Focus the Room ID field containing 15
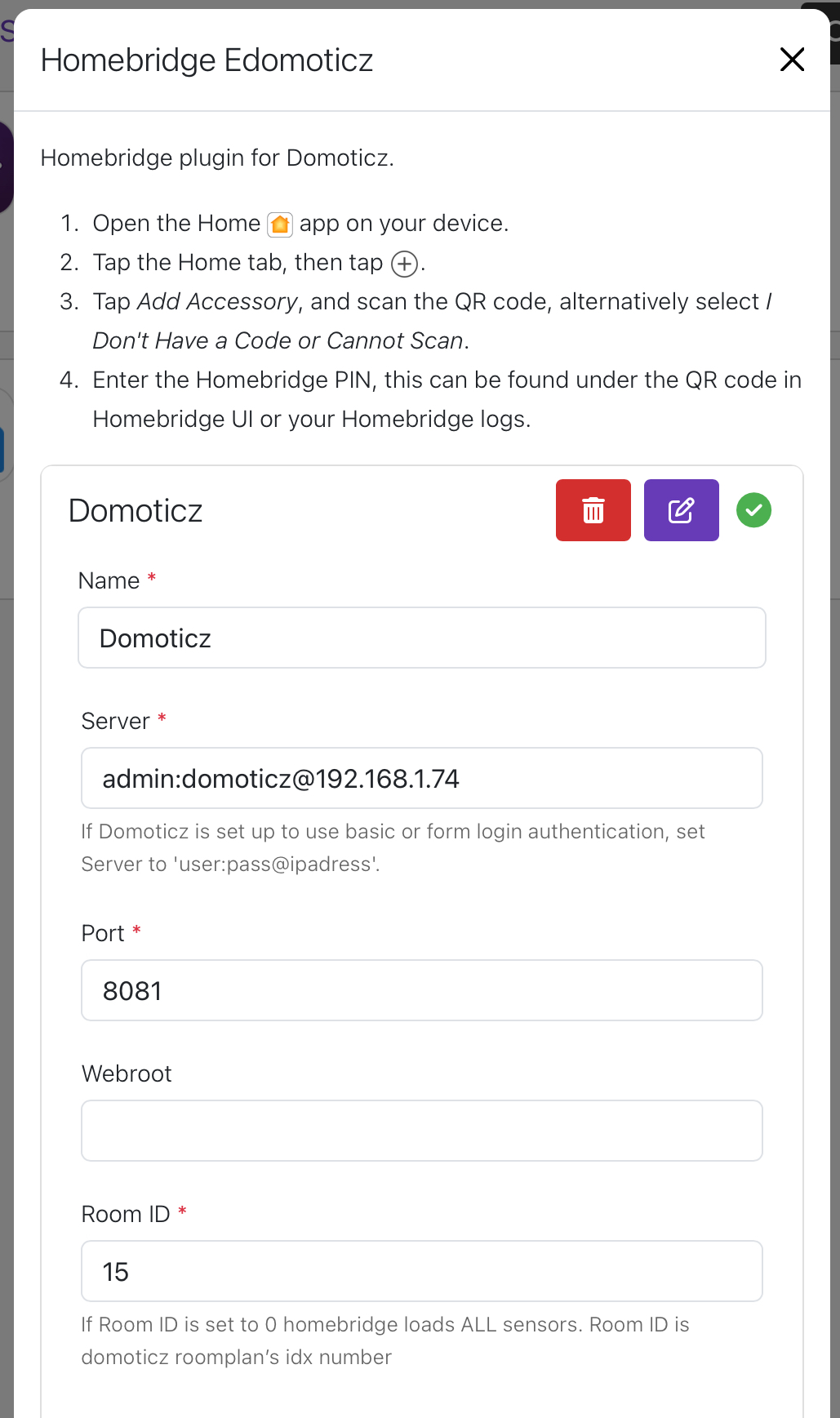 [421, 1271]
